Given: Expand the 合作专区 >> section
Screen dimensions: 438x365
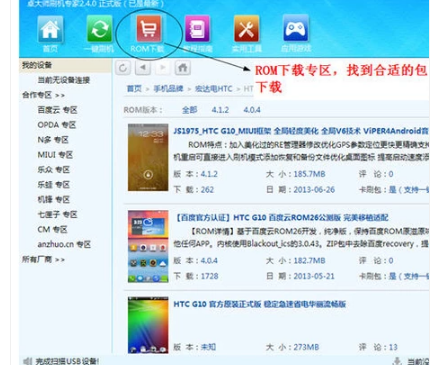Looking at the screenshot, I should coord(43,95).
